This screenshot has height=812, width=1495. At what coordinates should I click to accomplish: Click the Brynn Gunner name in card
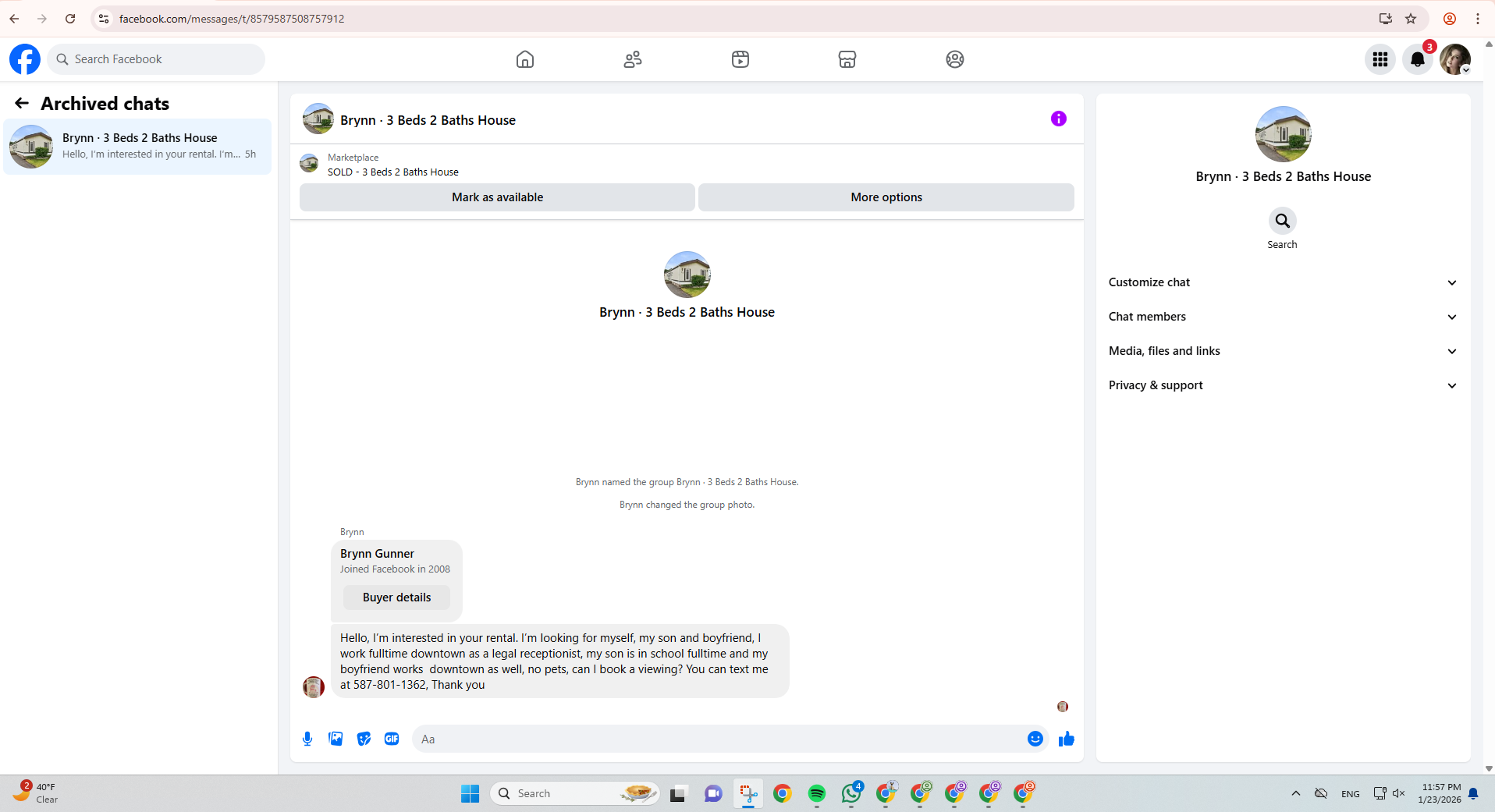coord(377,554)
